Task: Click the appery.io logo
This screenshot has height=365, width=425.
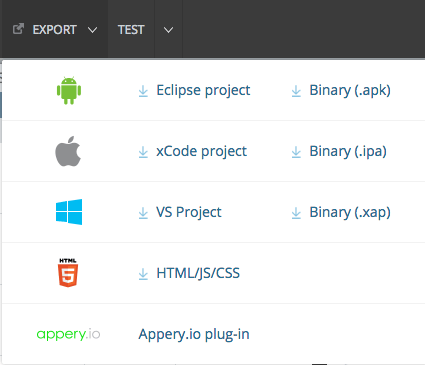Action: (x=68, y=334)
